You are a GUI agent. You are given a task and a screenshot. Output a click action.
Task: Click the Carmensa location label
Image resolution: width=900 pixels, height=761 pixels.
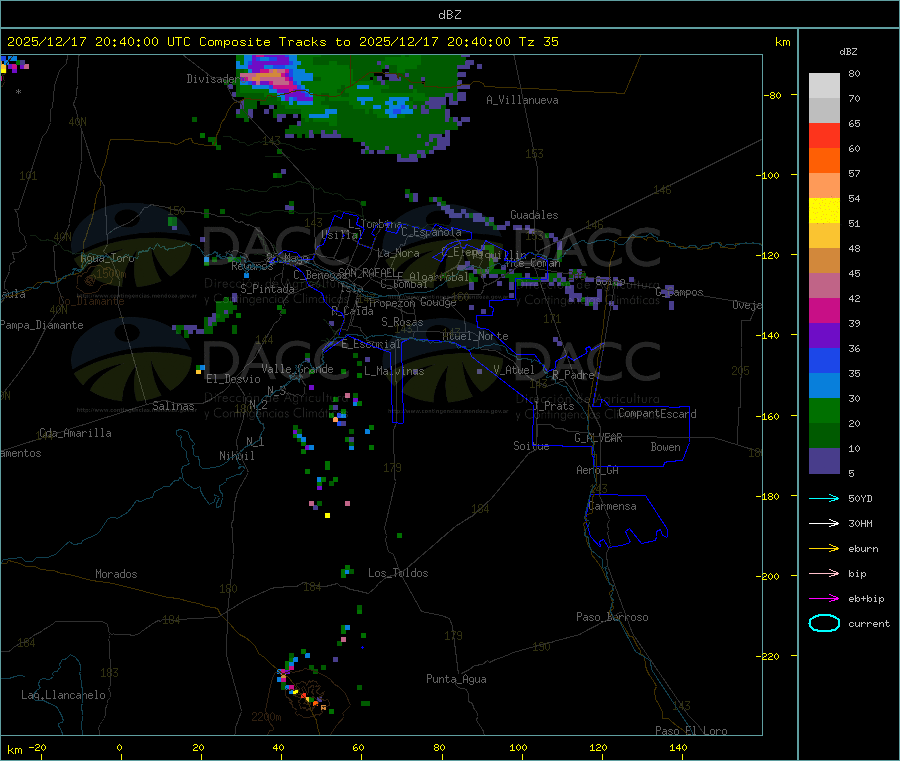(x=612, y=506)
